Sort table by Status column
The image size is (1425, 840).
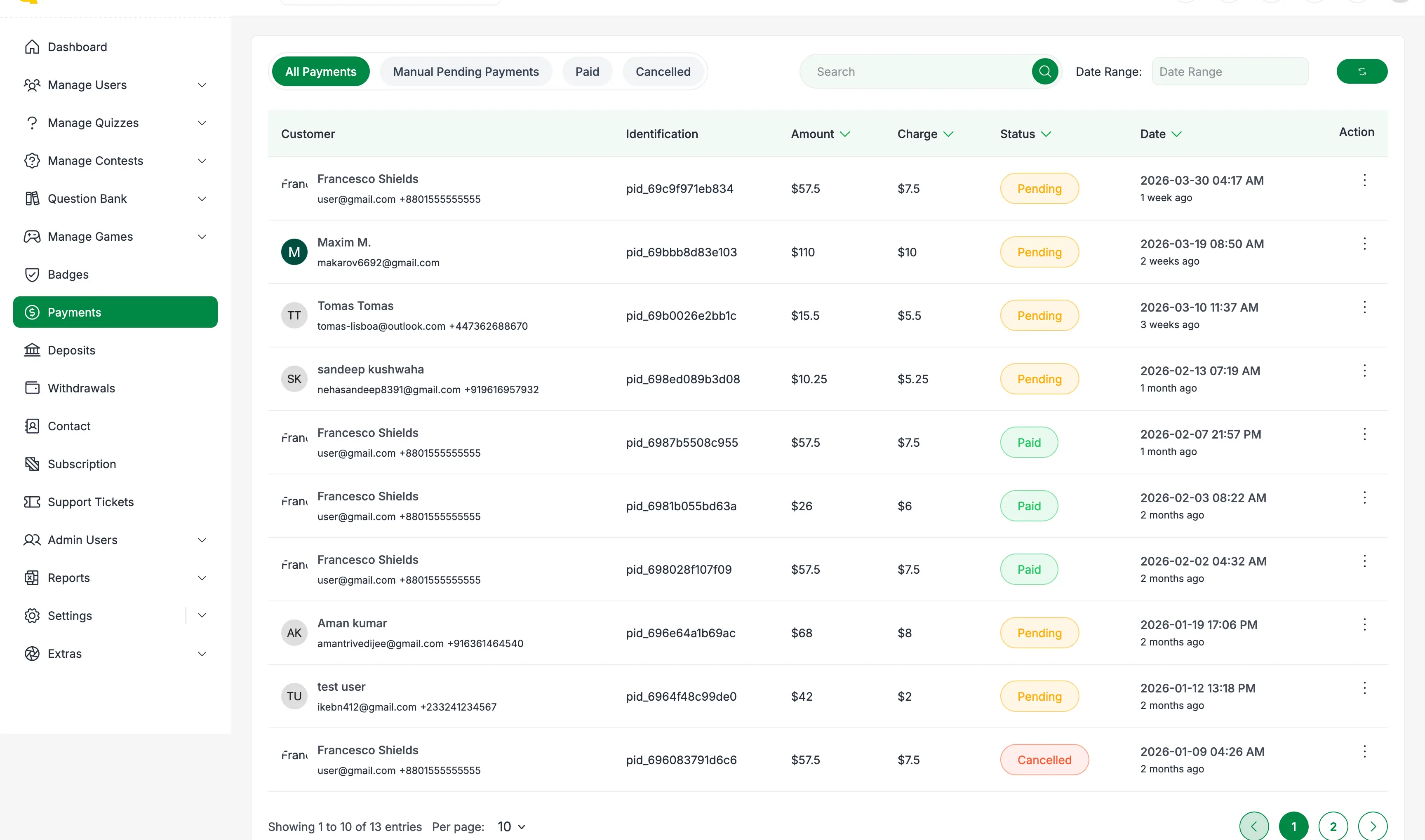pos(1025,134)
